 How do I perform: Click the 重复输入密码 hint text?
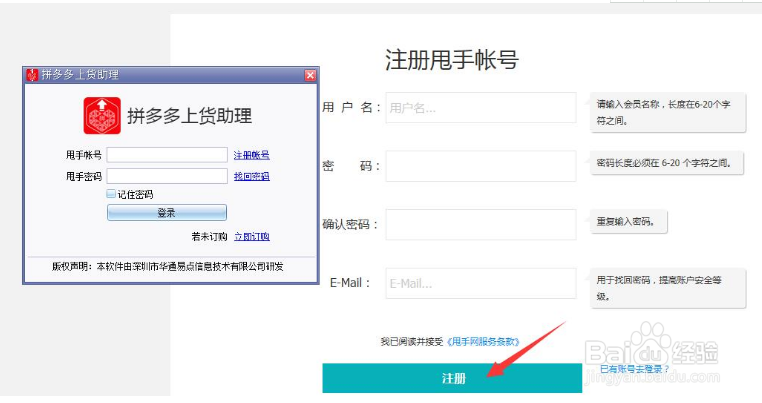click(626, 222)
